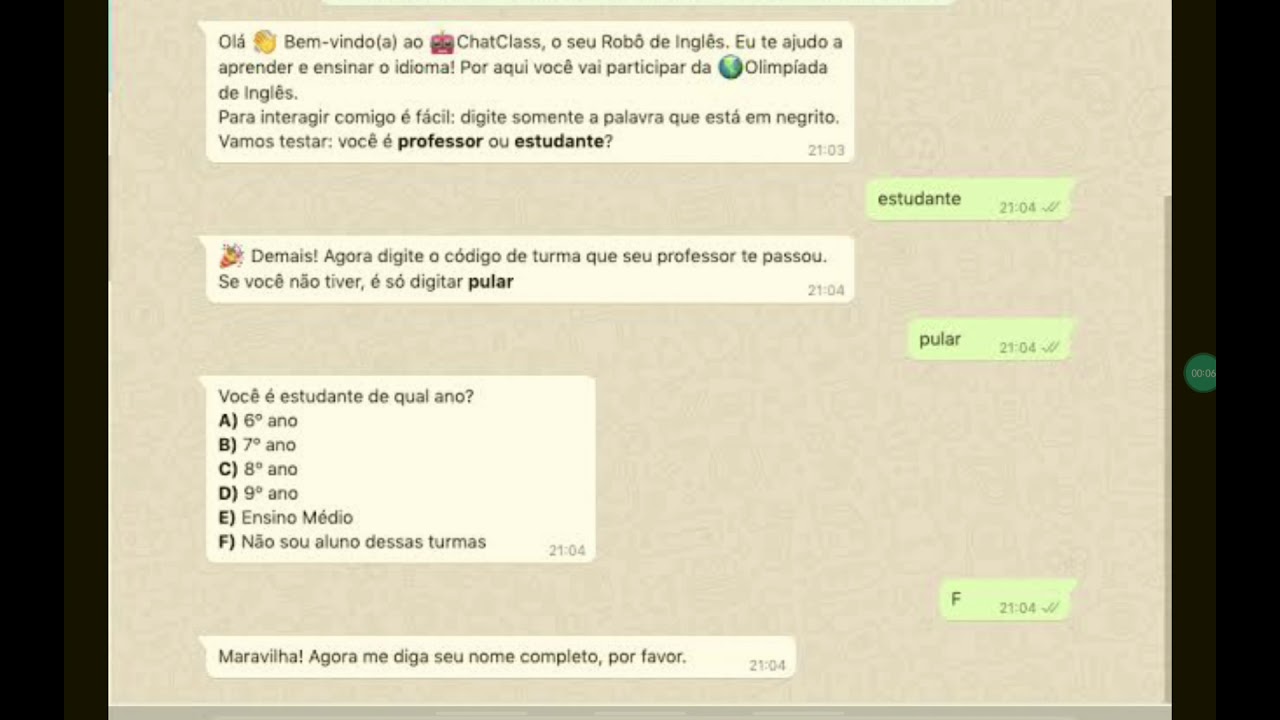1280x720 pixels.
Task: Click the waving hand emoji after Olá
Action: point(264,42)
